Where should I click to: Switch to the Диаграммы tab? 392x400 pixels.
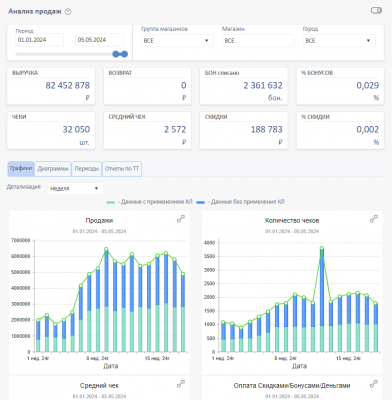click(53, 169)
